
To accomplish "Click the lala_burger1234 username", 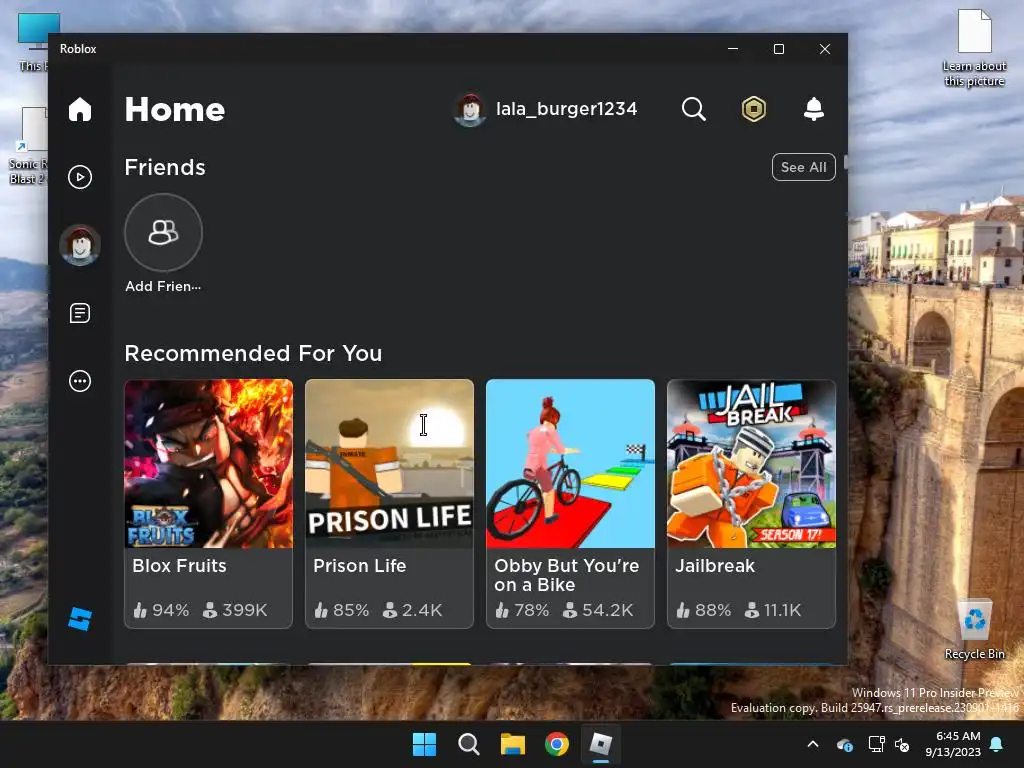I will [566, 109].
